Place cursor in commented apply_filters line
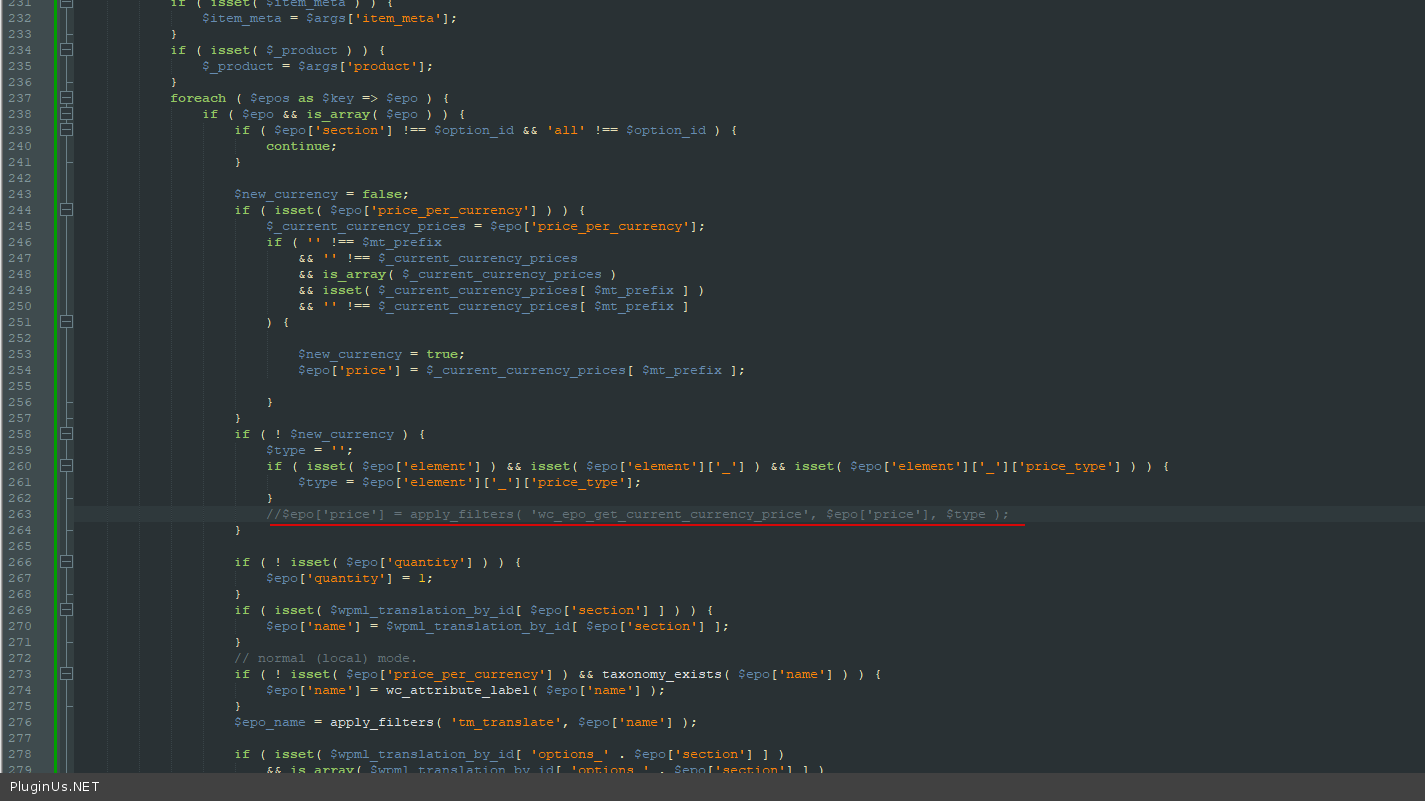Screen dimensions: 1425x801 (x=640, y=514)
